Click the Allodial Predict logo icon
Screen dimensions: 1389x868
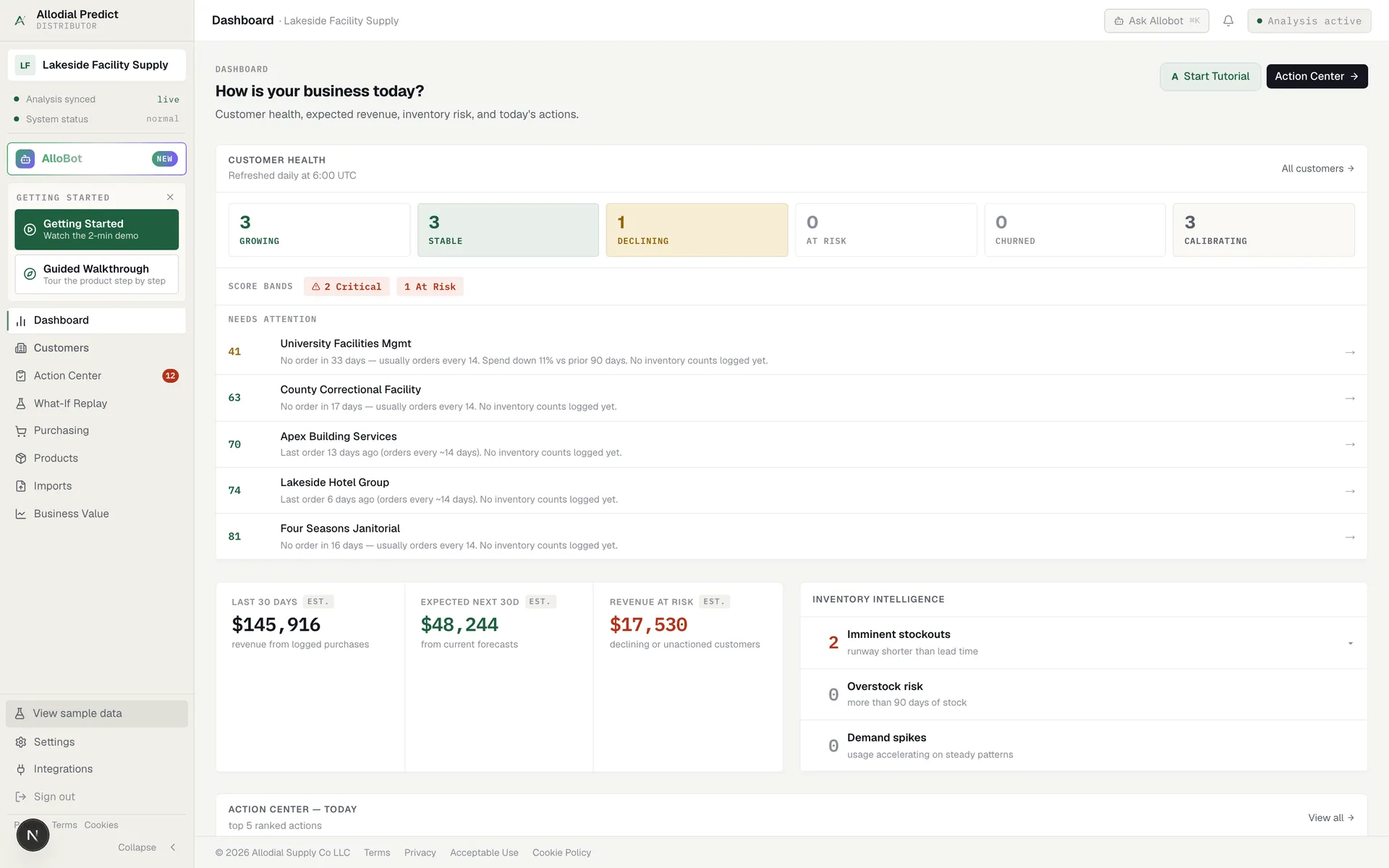click(20, 20)
